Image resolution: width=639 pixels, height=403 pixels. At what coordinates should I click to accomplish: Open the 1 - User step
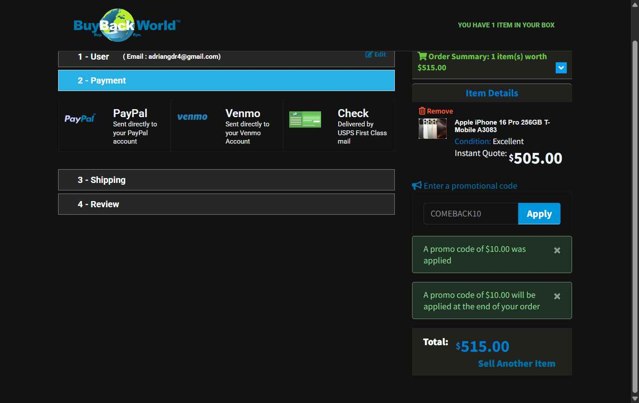pyautogui.click(x=226, y=57)
